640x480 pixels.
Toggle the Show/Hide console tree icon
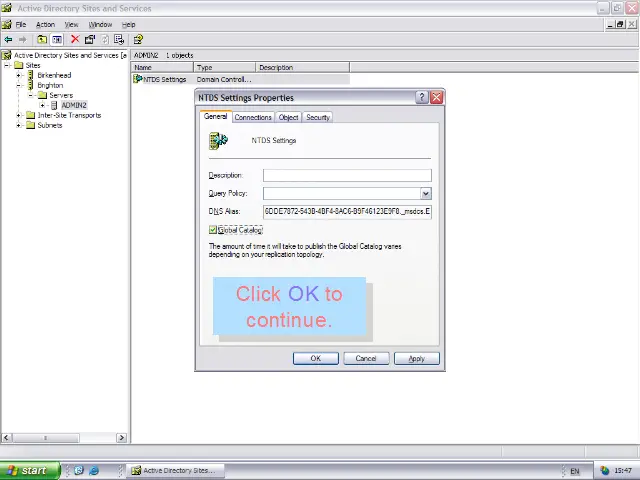click(x=57, y=40)
